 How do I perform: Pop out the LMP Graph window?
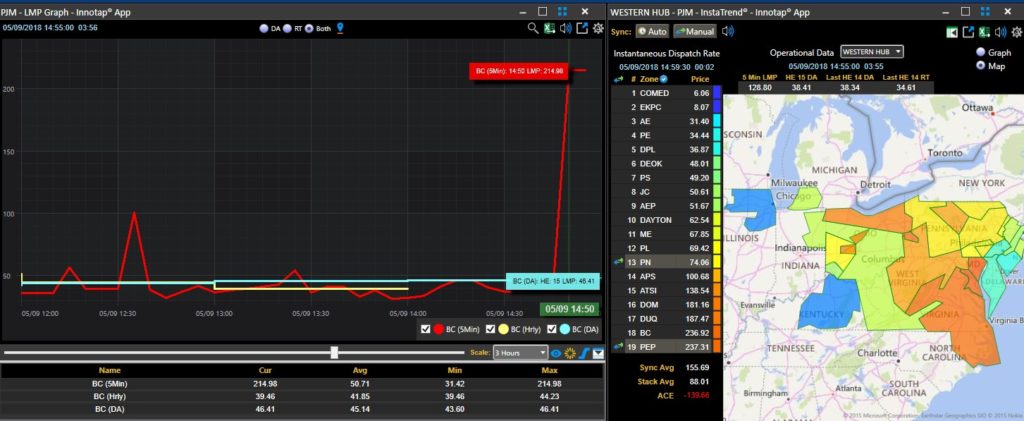point(581,28)
